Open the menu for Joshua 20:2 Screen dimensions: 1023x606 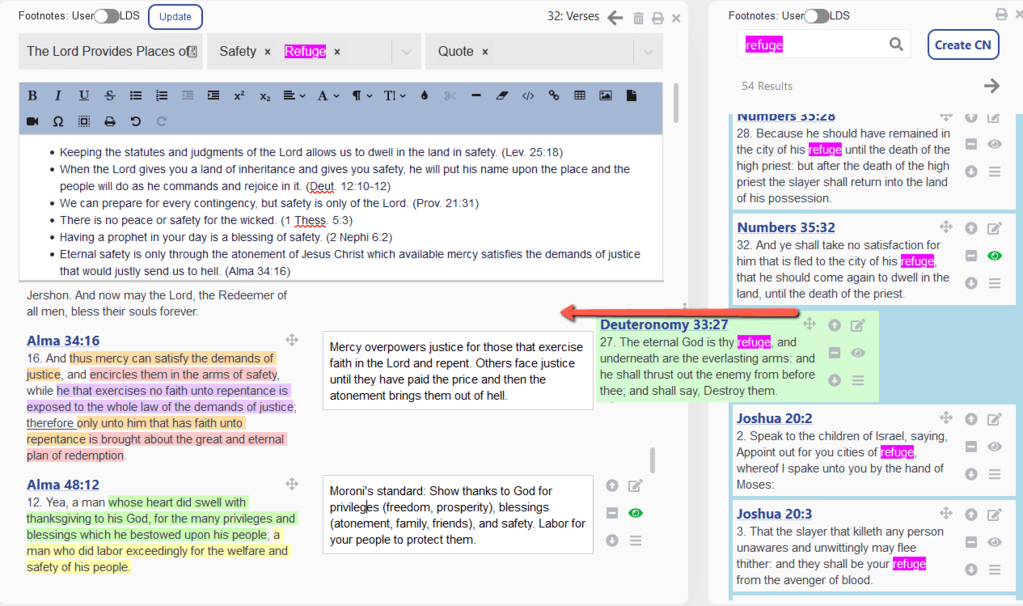pos(994,474)
